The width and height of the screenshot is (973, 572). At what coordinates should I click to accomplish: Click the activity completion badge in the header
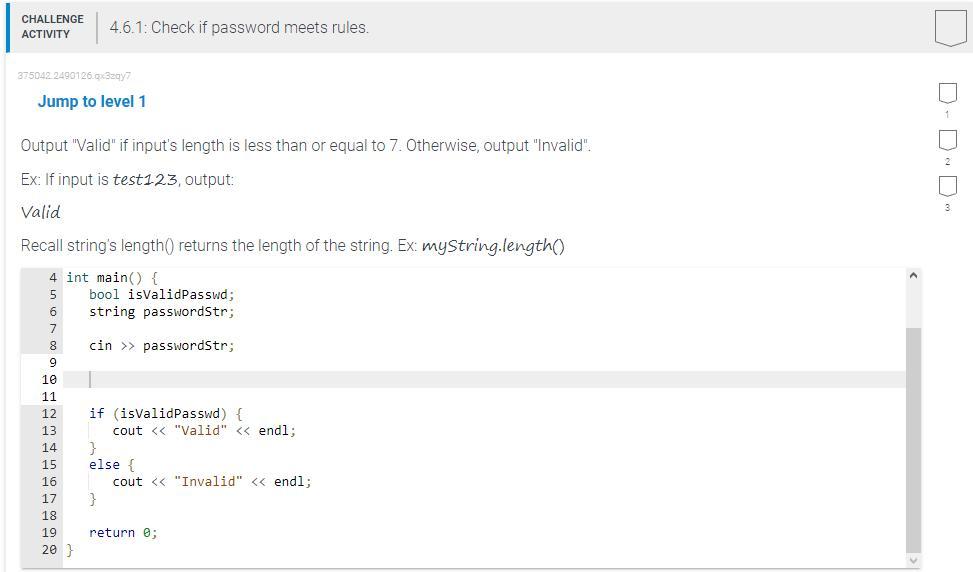pyautogui.click(x=950, y=27)
